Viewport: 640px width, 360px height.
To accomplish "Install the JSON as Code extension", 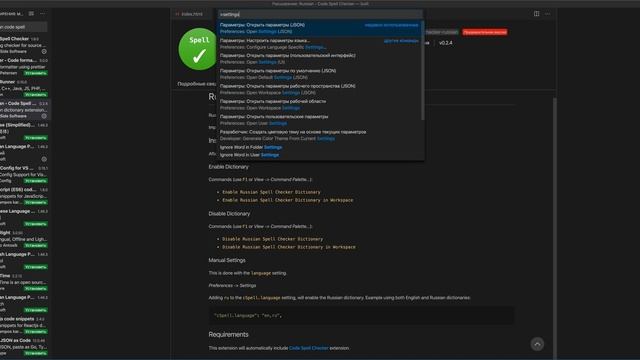I will [36, 353].
